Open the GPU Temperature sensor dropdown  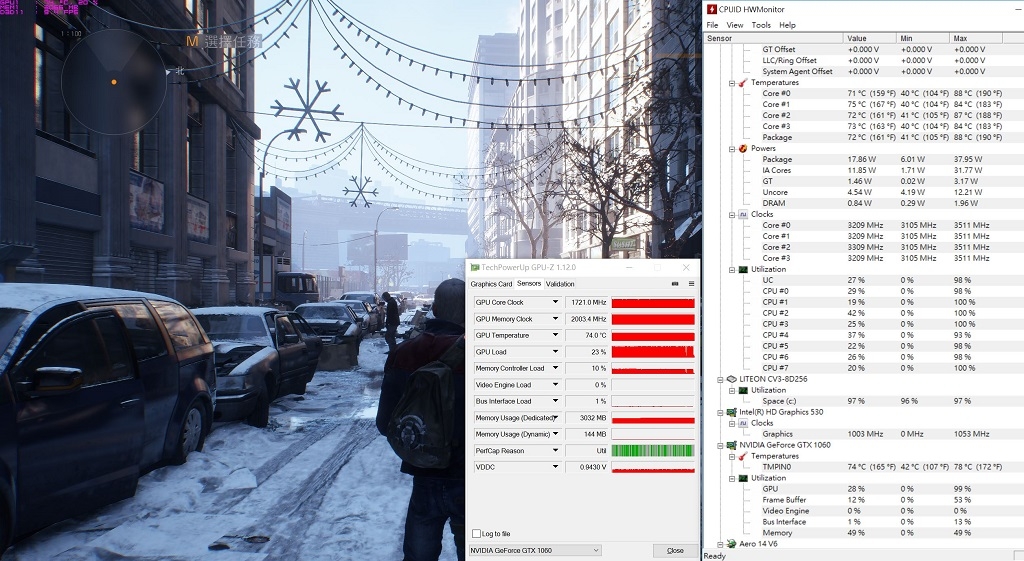[555, 335]
